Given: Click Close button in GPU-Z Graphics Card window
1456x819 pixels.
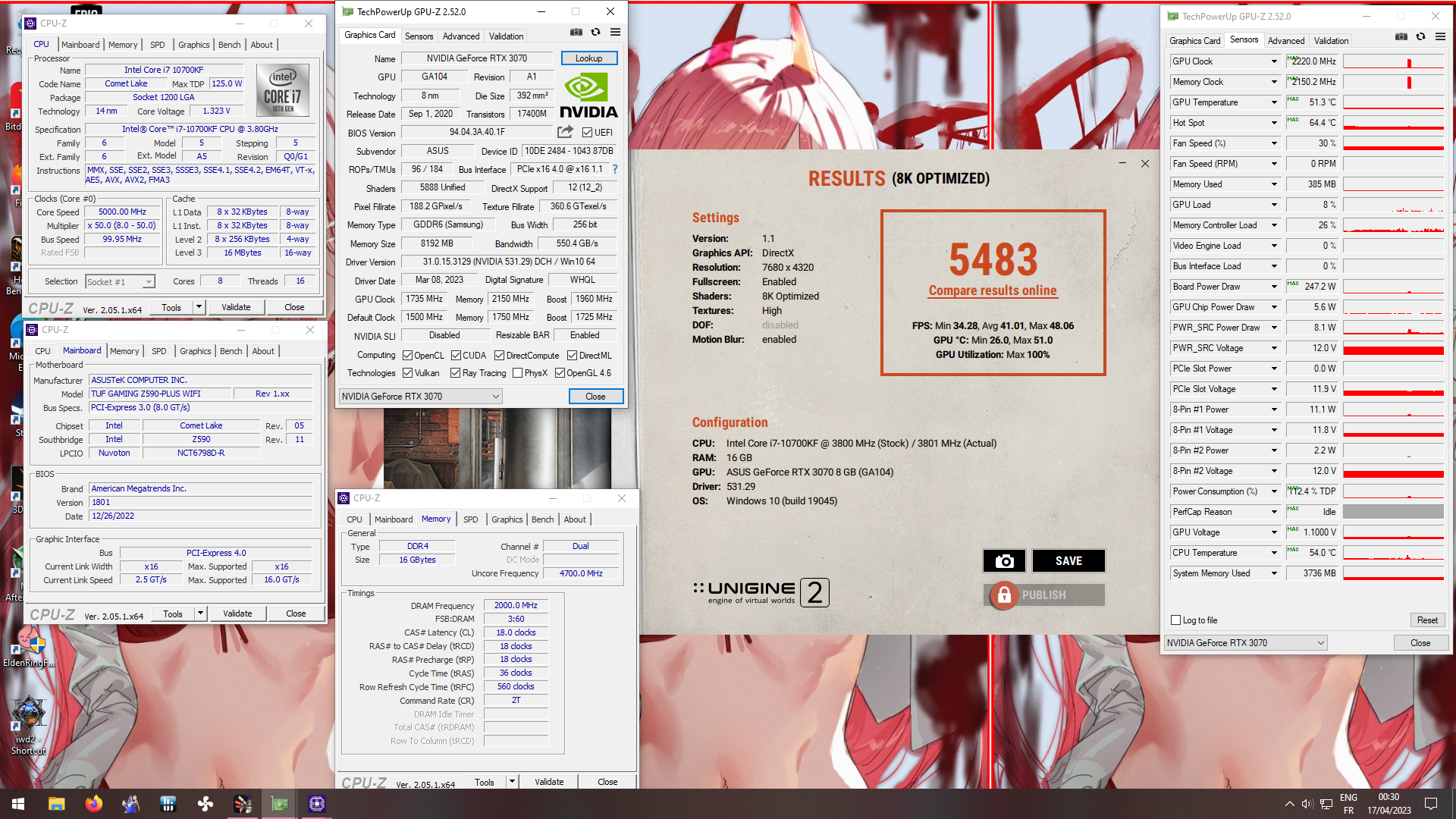Looking at the screenshot, I should click(x=595, y=397).
